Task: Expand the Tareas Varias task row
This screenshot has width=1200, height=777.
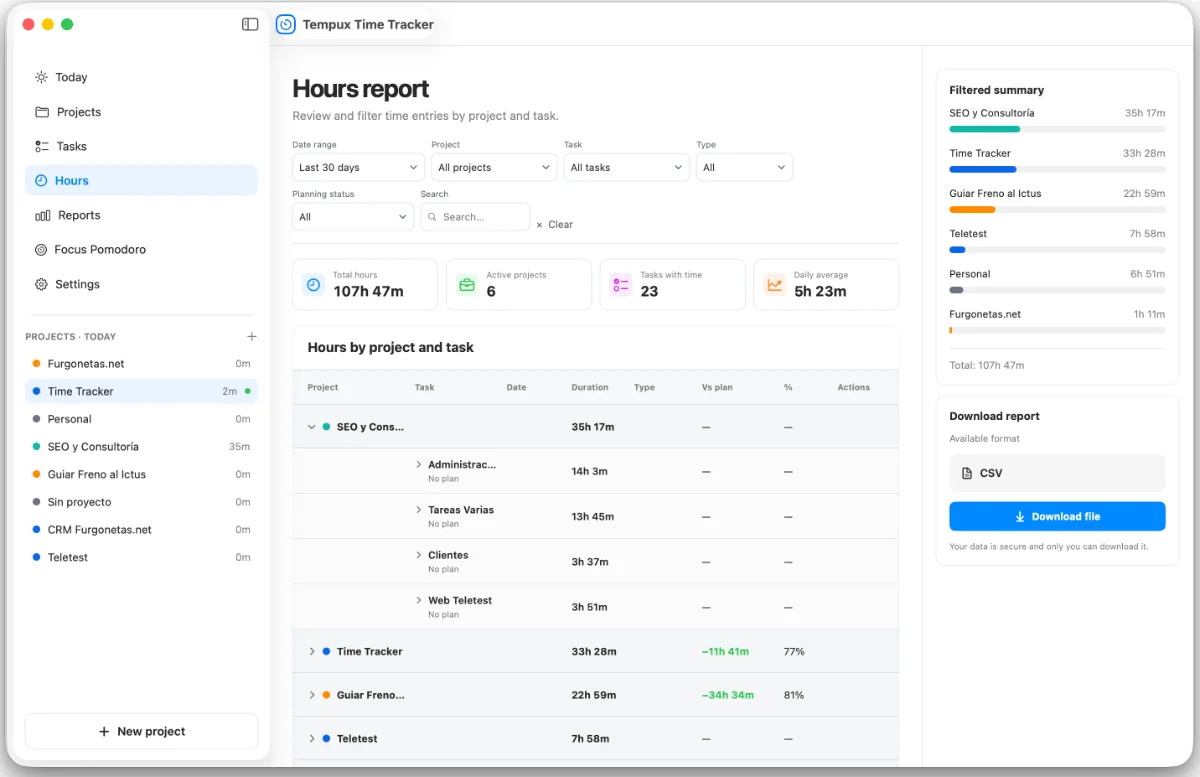Action: (419, 510)
